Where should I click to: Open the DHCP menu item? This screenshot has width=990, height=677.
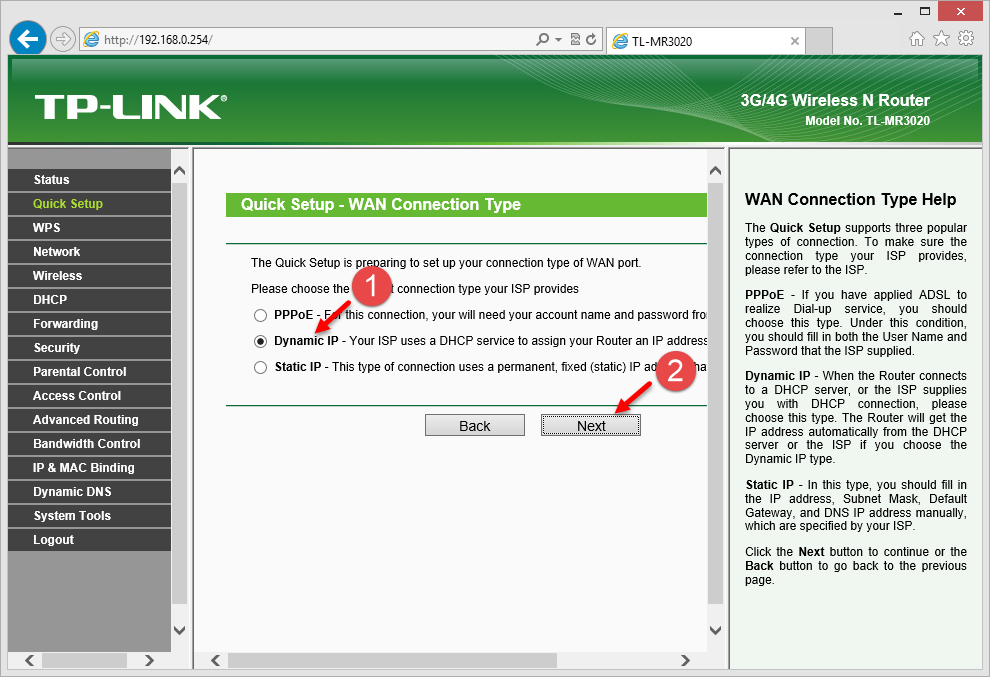[x=89, y=300]
